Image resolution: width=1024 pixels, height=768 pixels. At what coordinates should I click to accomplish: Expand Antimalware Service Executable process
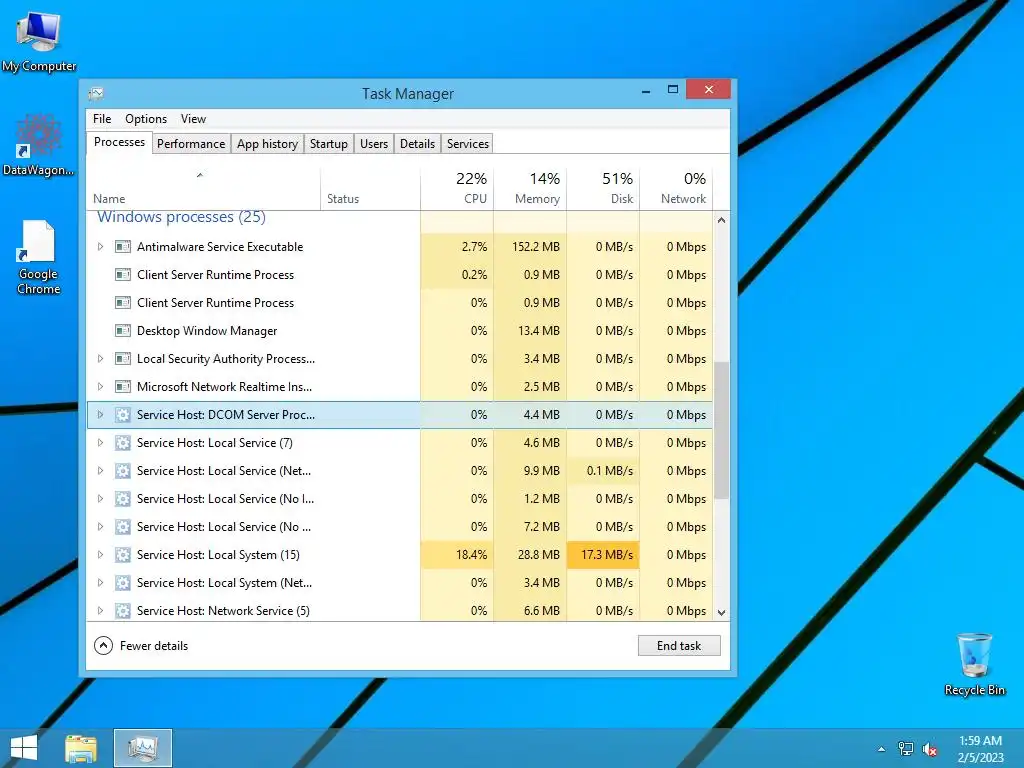[x=101, y=247]
